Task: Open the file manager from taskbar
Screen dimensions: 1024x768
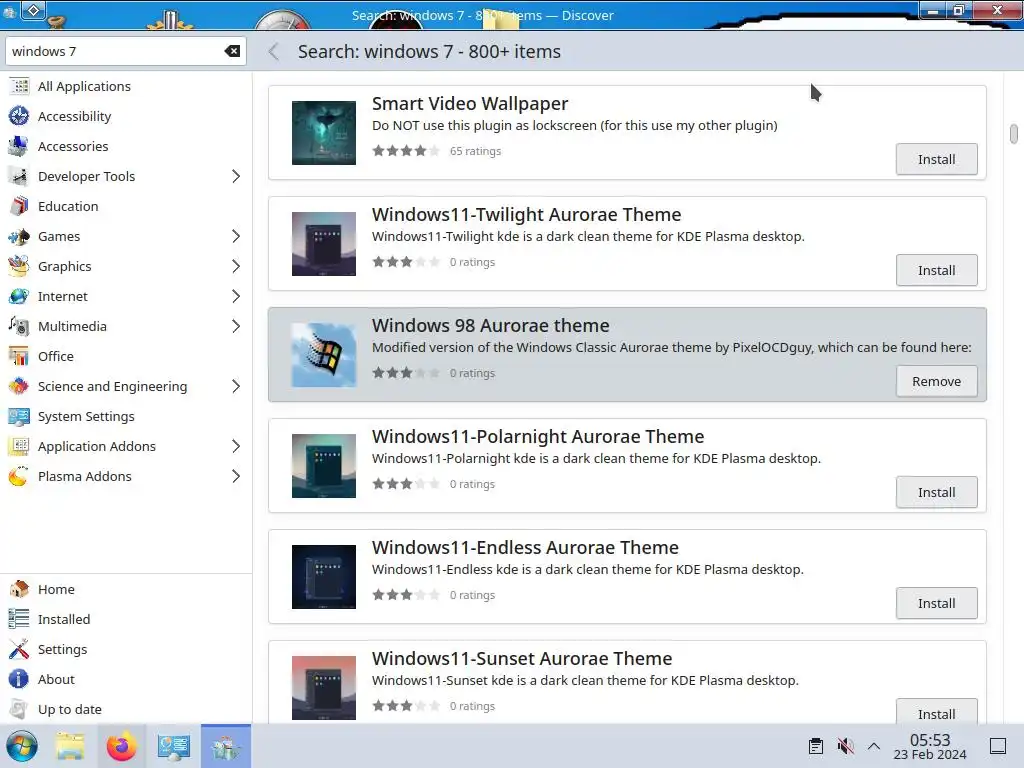Action: click(x=71, y=746)
